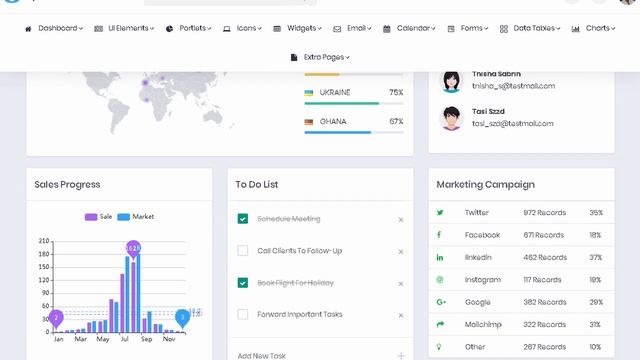Click the Ukraine 75% progress bar
640x360 pixels.
point(354,103)
